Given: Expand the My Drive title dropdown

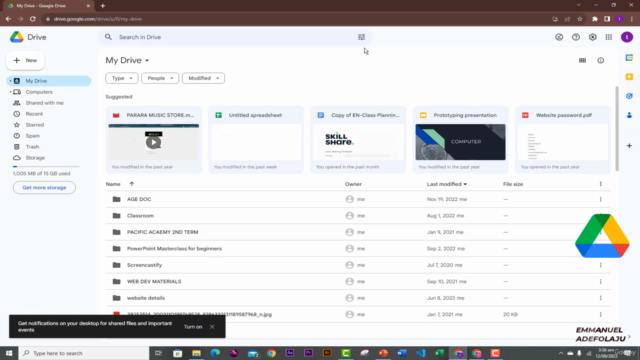Looking at the screenshot, I should (147, 60).
